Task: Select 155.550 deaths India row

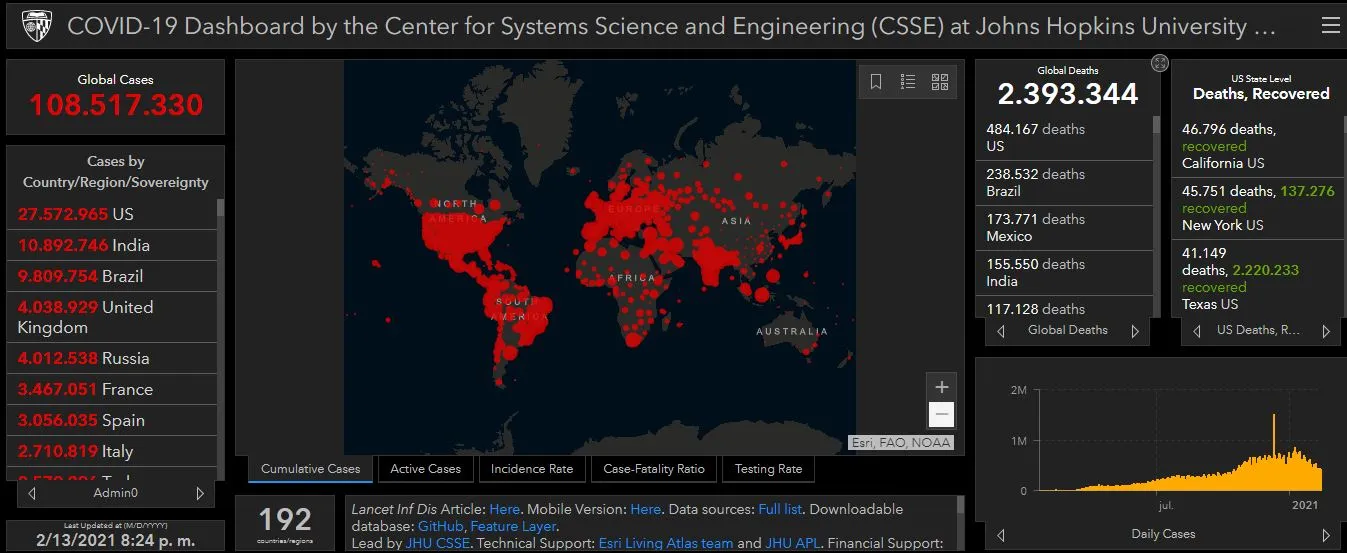Action: coord(1064,273)
